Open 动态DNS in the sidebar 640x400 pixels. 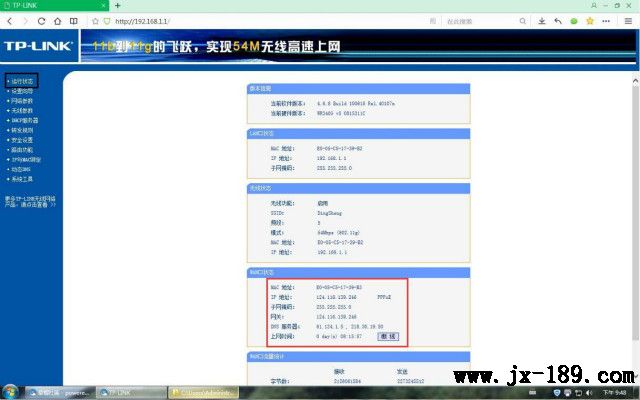[x=20, y=169]
